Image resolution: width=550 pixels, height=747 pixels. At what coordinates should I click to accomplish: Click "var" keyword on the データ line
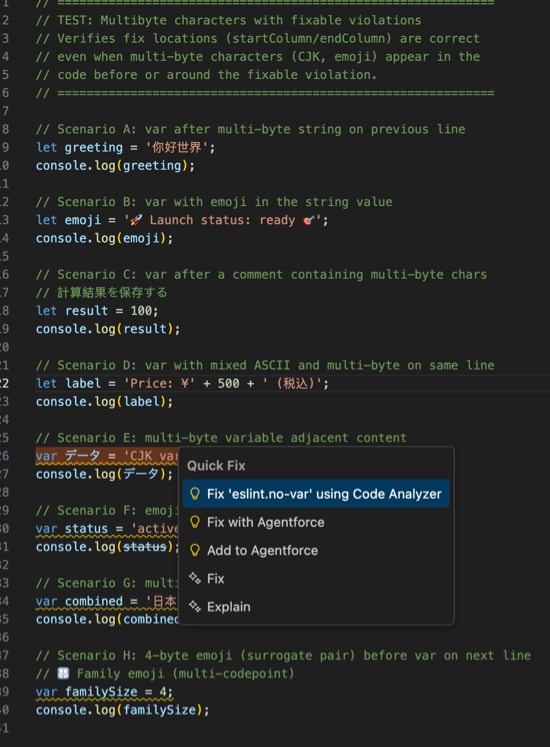[x=46, y=456]
